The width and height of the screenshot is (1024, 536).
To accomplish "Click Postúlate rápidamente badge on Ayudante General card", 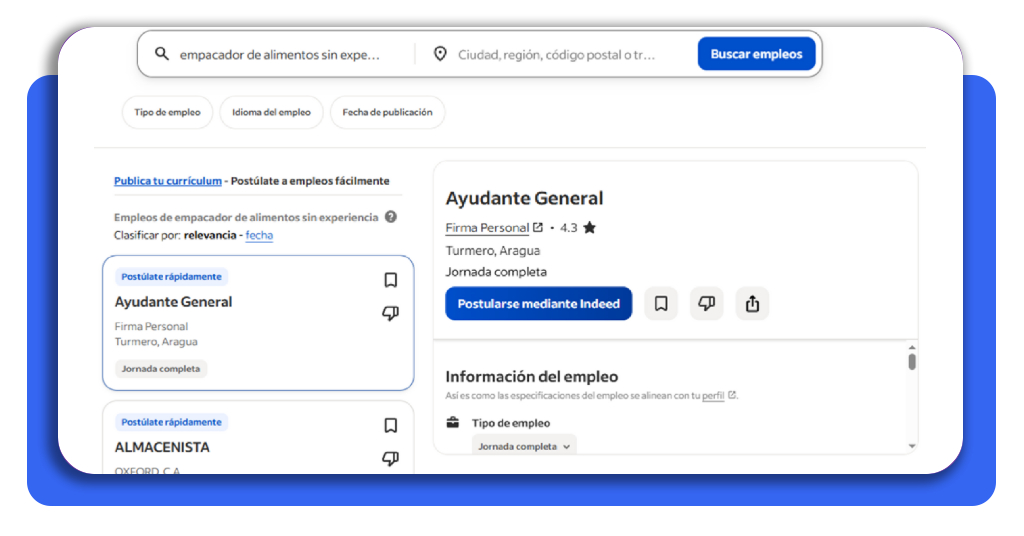I will point(171,277).
